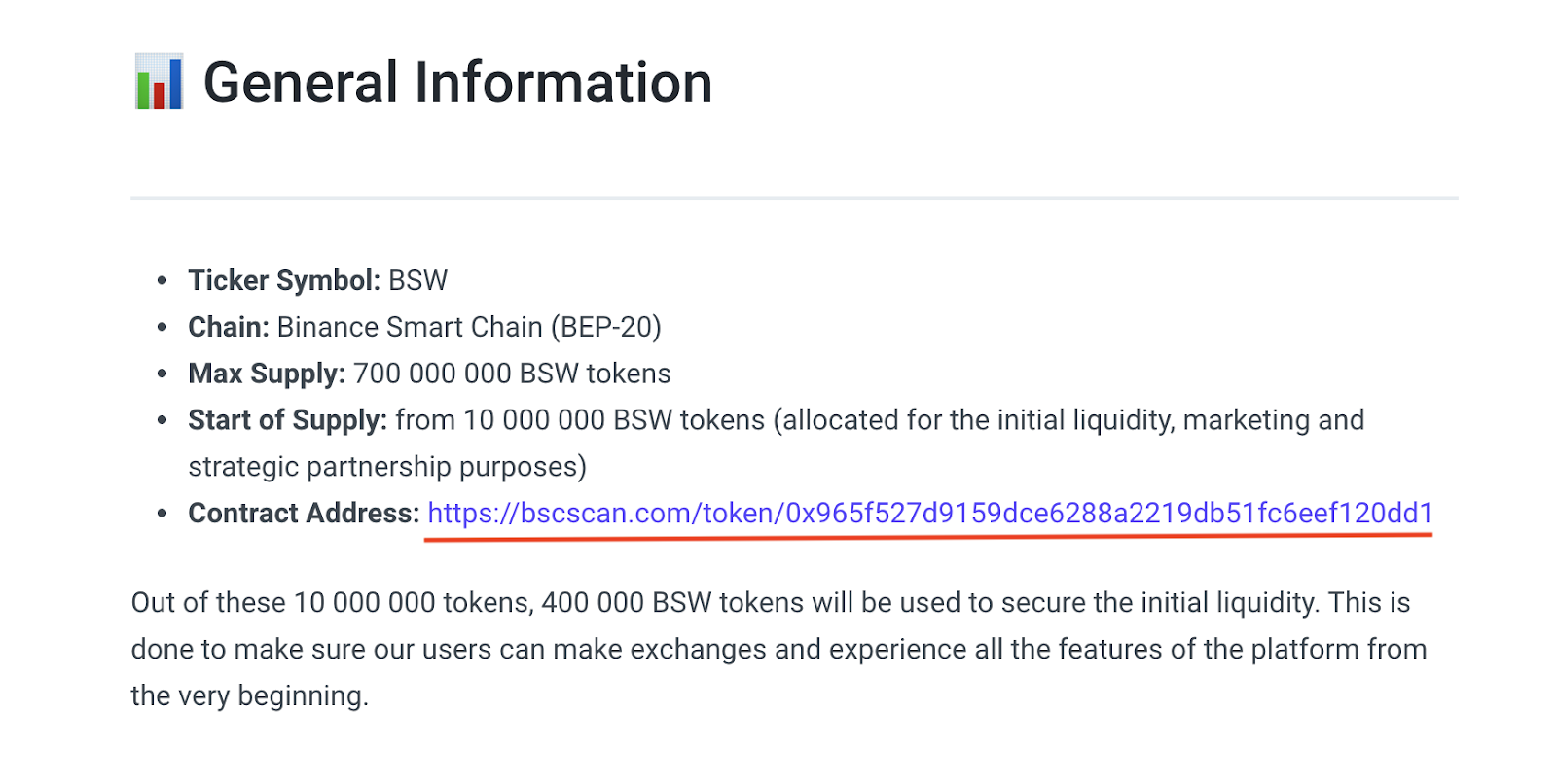Click the Contract Address label
This screenshot has height=784, width=1557.
[x=304, y=514]
